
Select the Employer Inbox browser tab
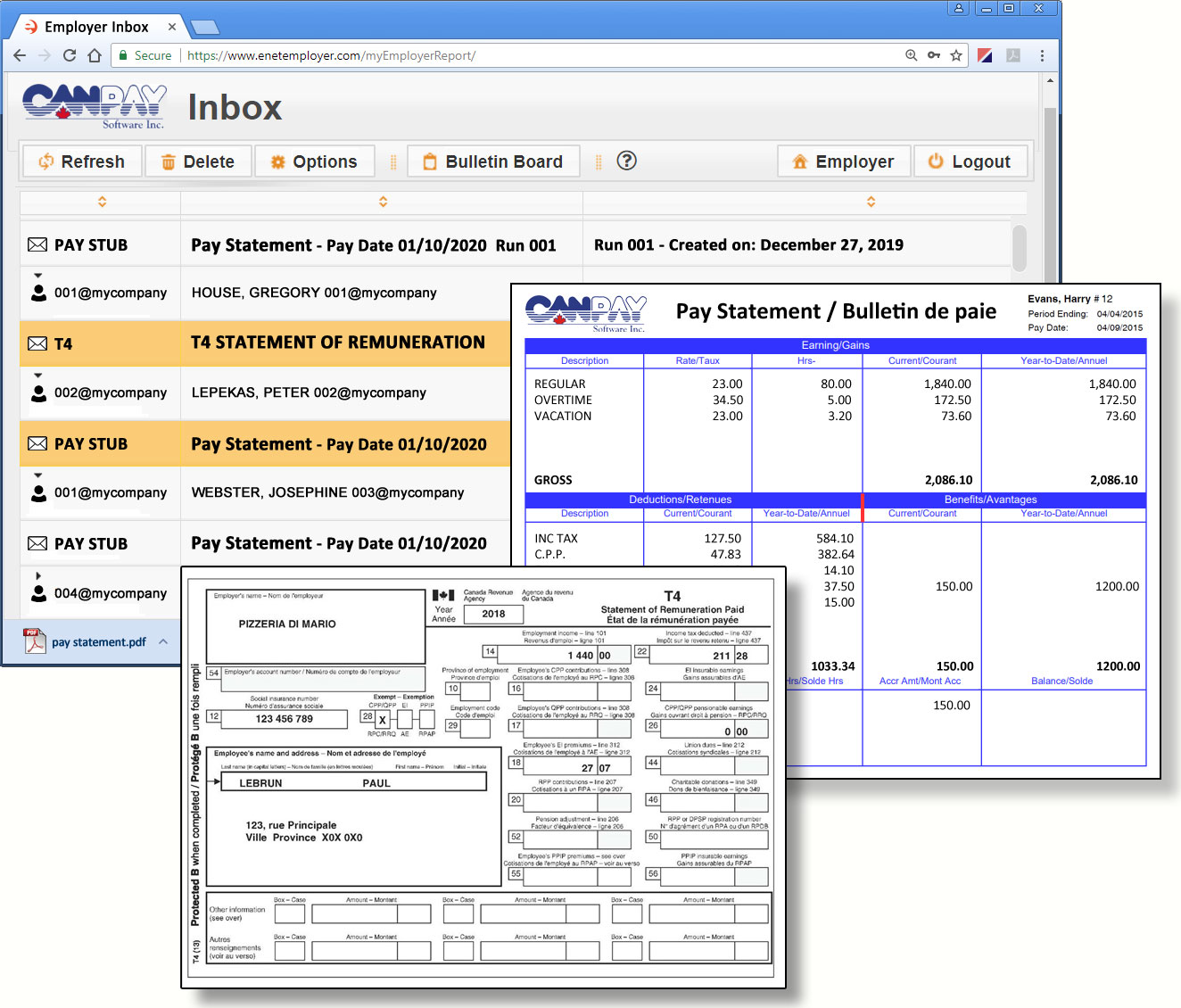click(96, 27)
